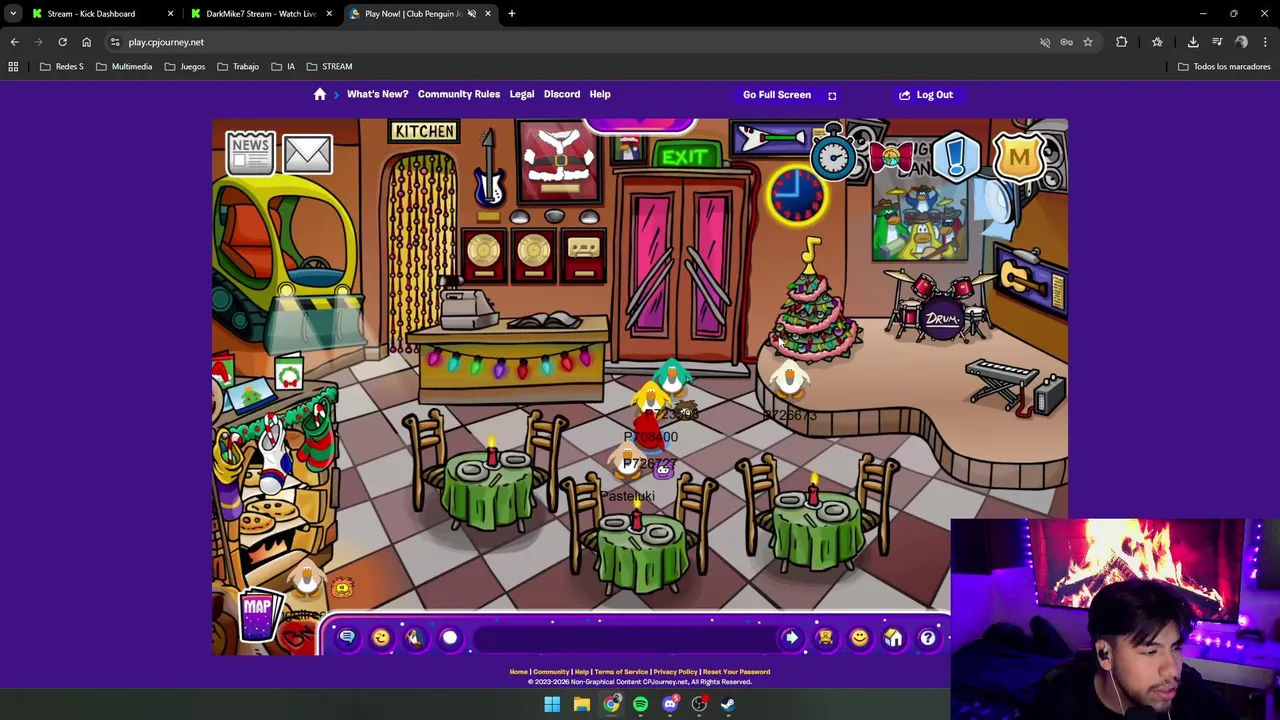Viewport: 1280px width, 720px height.
Task: Open Spotify from the taskbar
Action: coord(640,704)
